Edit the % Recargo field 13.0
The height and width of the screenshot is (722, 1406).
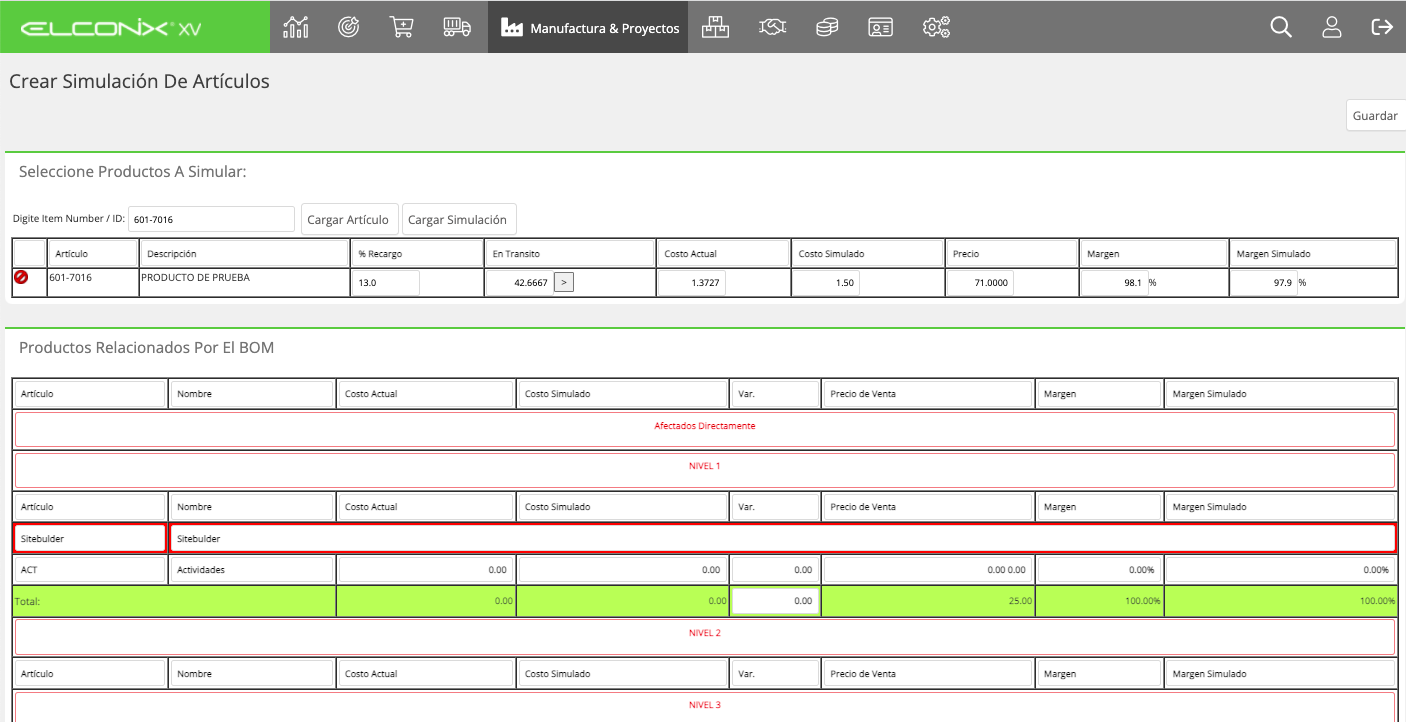385,283
